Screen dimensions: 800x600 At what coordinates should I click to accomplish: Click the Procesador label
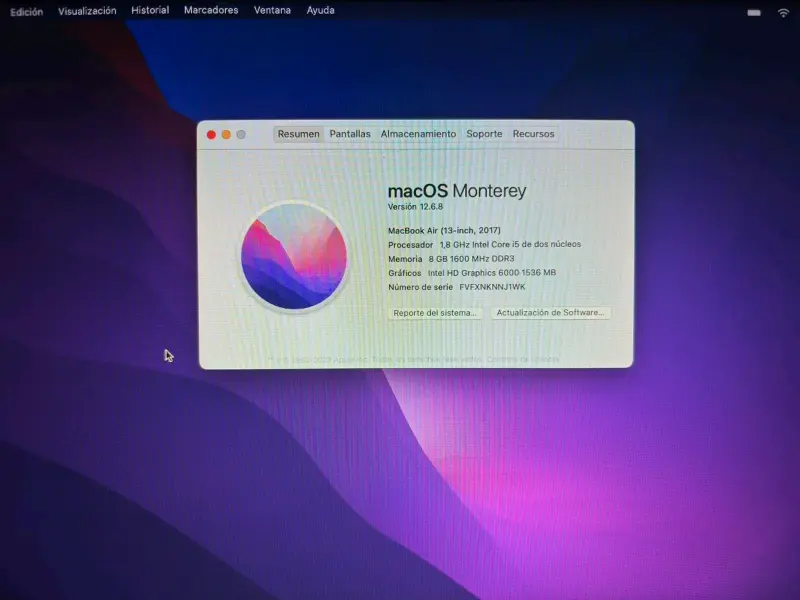[x=411, y=245]
